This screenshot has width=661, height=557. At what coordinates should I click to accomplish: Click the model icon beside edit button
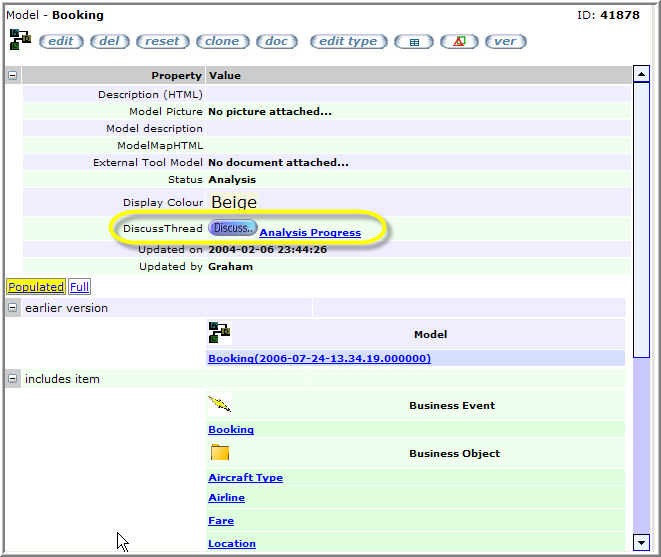(x=19, y=39)
